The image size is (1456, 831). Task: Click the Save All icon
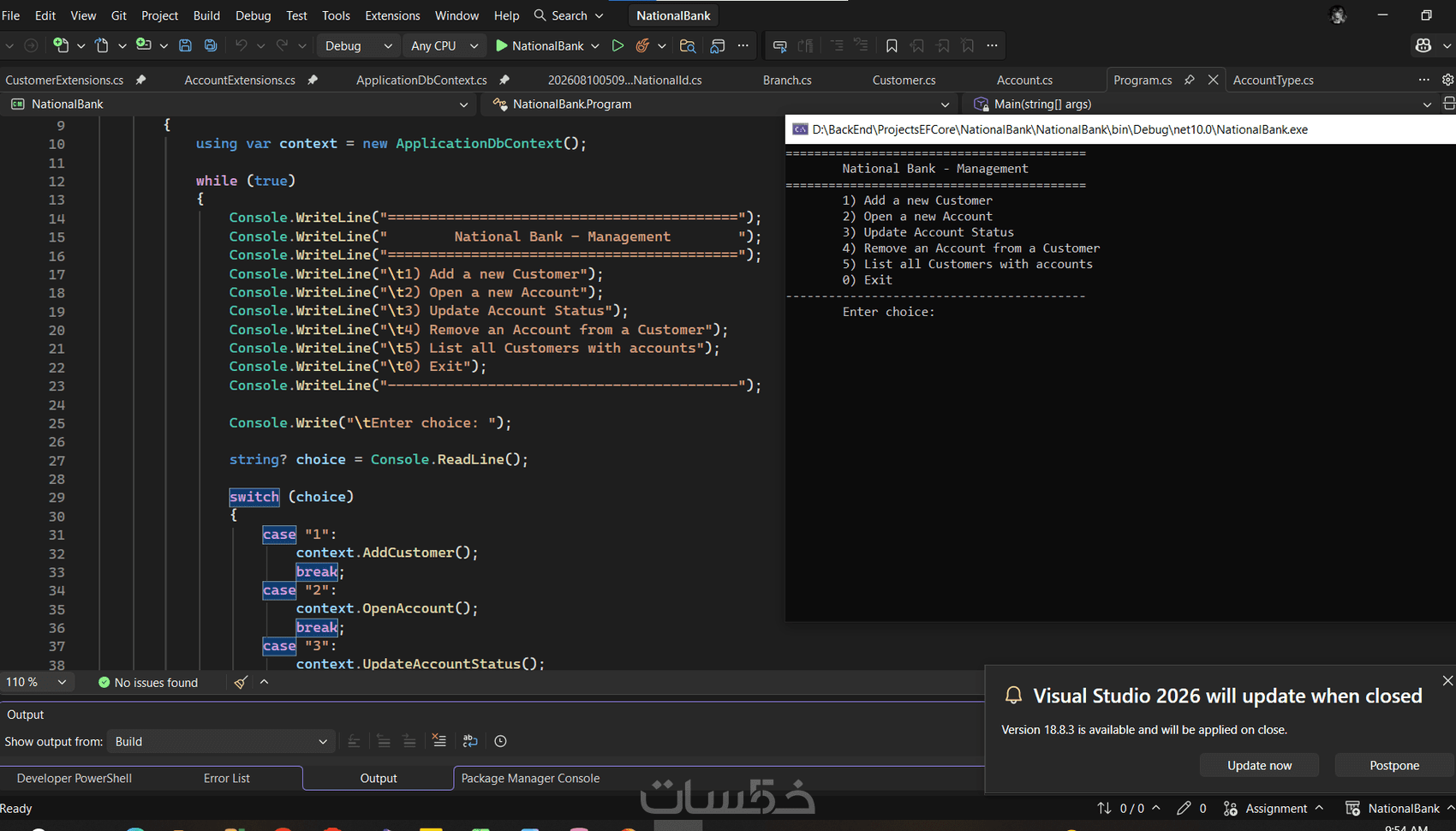click(211, 45)
